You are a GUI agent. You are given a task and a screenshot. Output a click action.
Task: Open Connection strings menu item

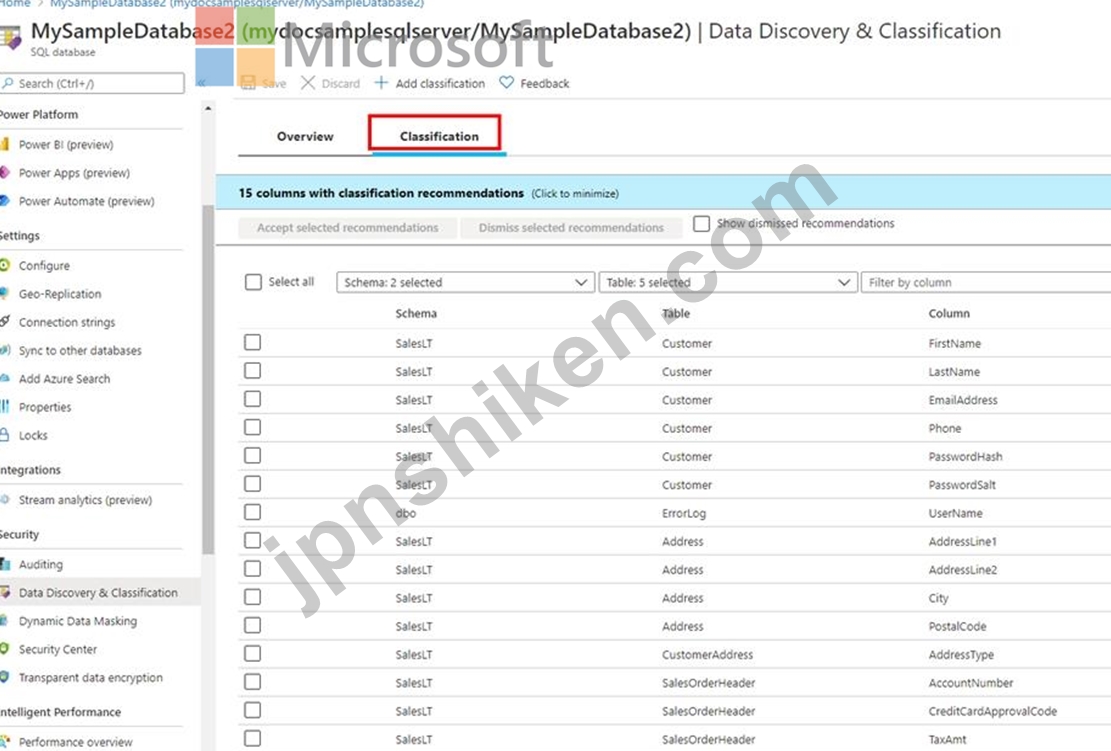[67, 322]
